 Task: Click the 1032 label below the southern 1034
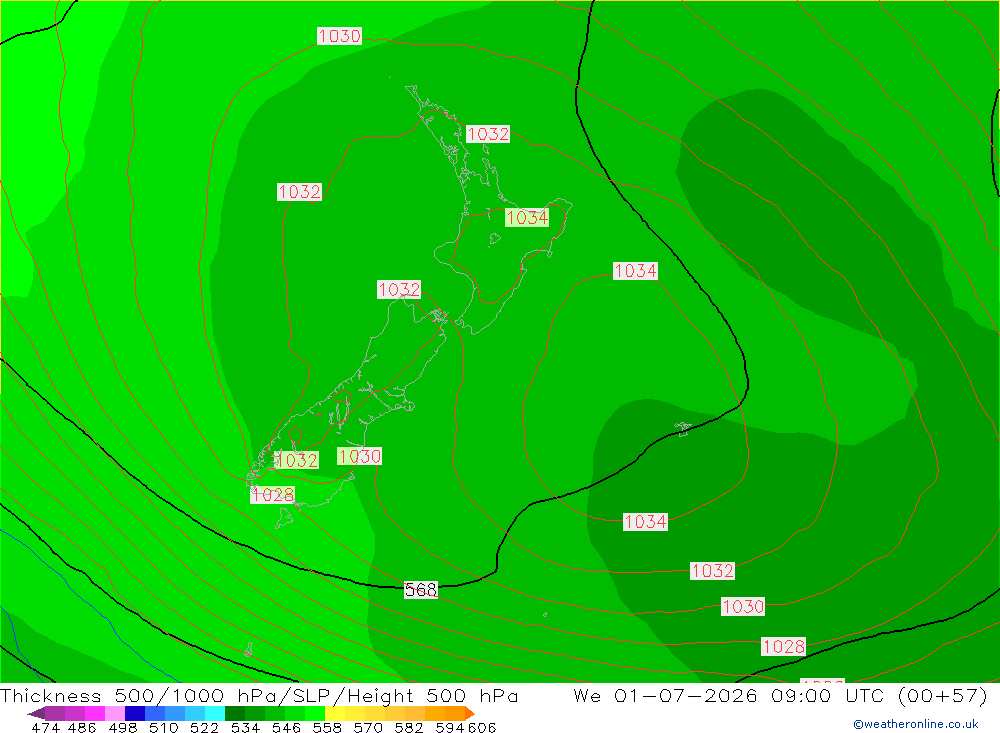click(712, 571)
